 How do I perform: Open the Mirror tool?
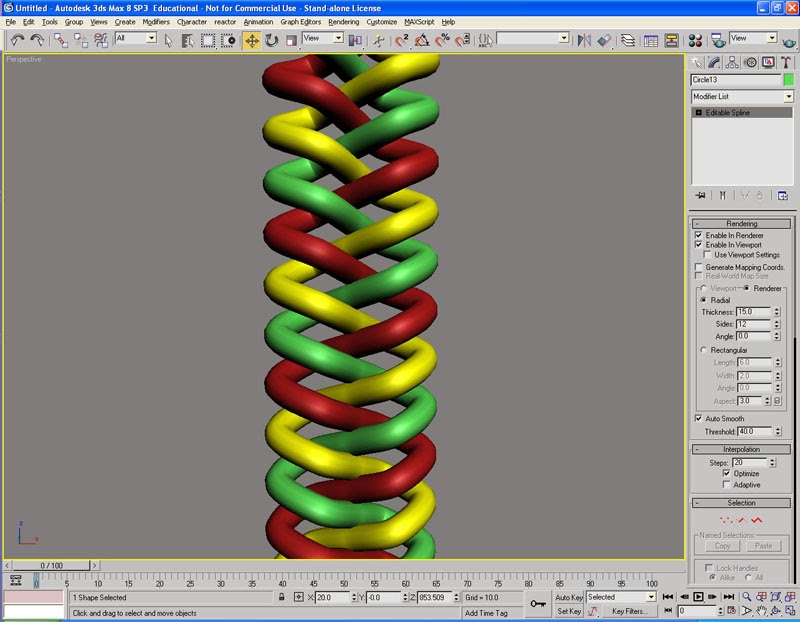coord(584,41)
